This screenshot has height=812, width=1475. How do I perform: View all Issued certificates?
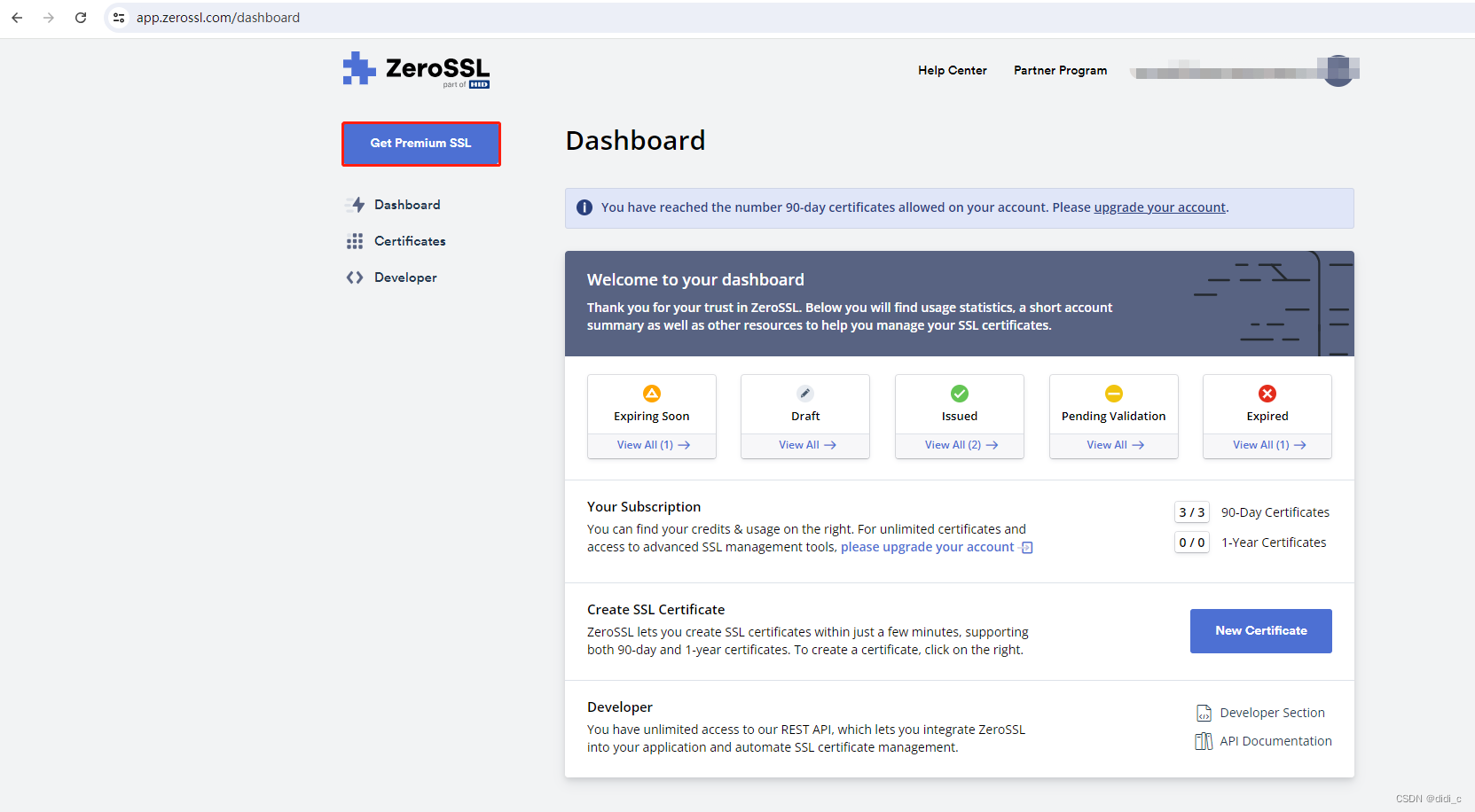click(x=961, y=445)
